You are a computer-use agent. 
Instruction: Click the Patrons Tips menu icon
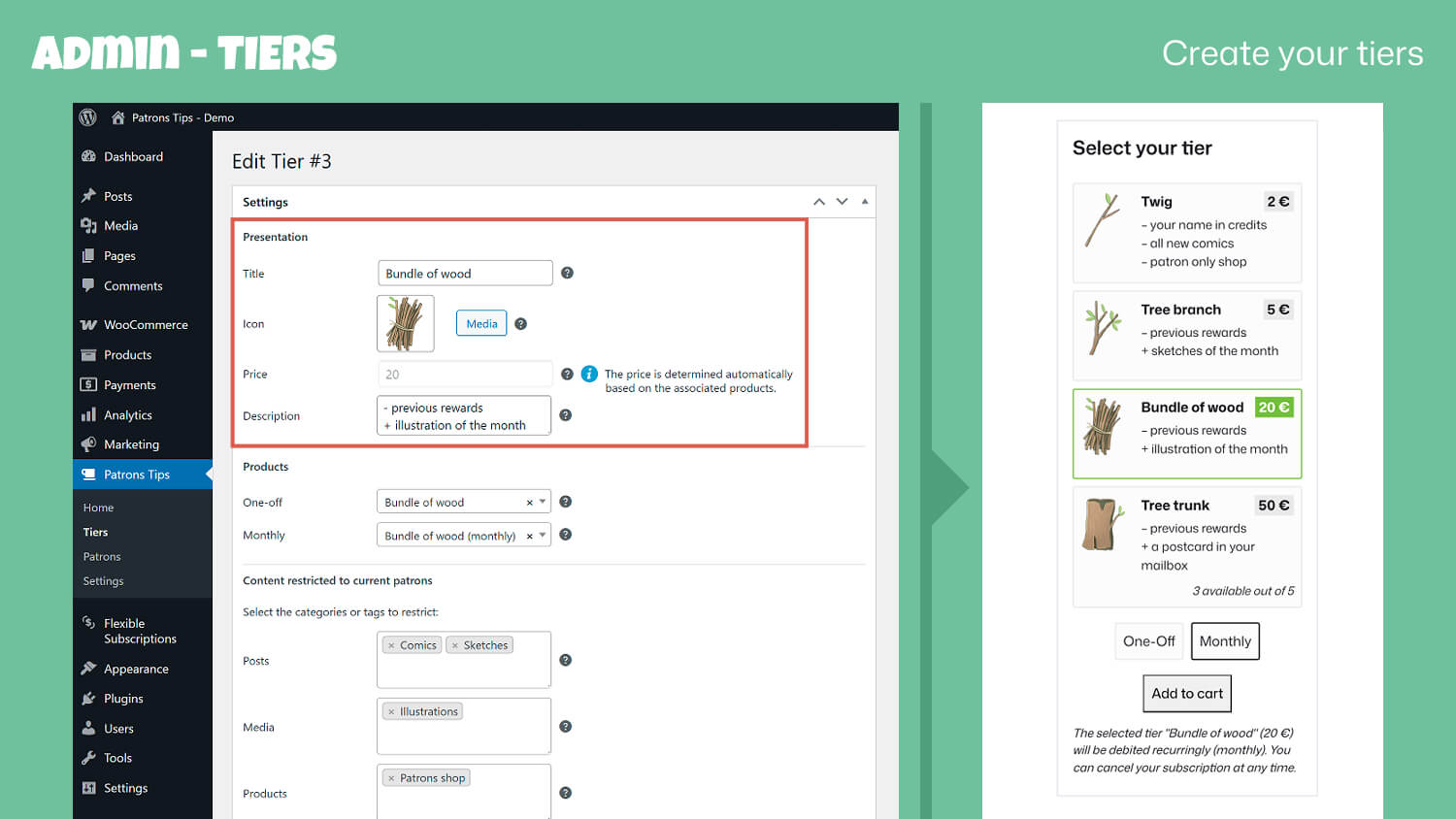click(88, 474)
